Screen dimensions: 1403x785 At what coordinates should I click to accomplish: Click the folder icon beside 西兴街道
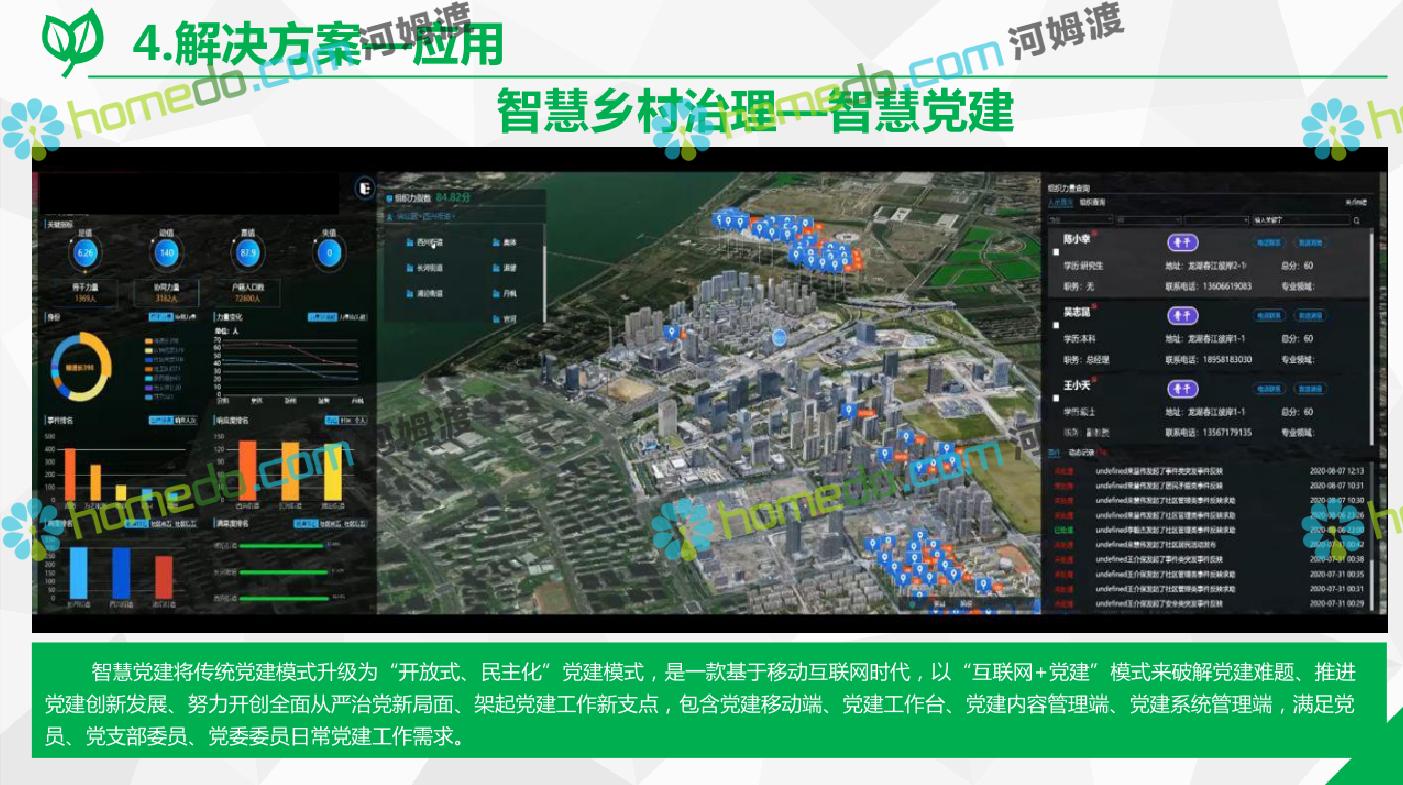pos(410,242)
